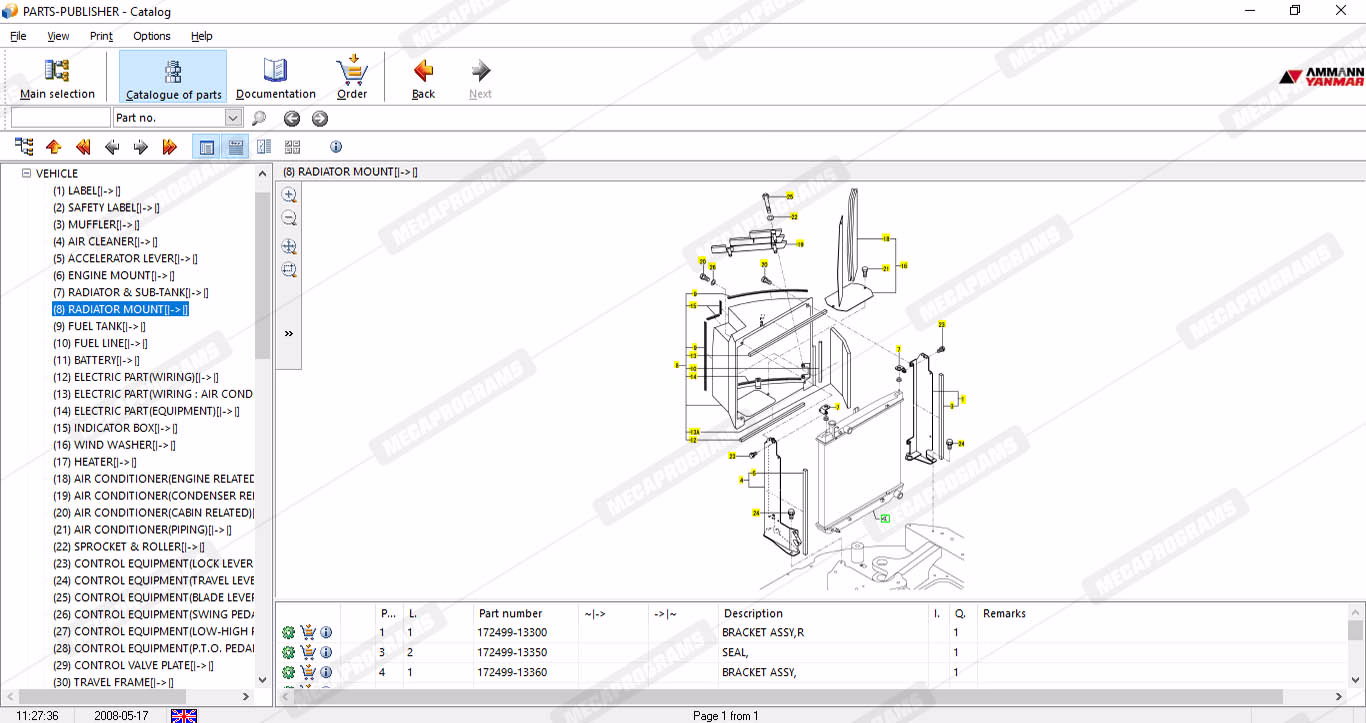This screenshot has width=1366, height=723.
Task: Click the info icon on the SEAL row
Action: (326, 652)
